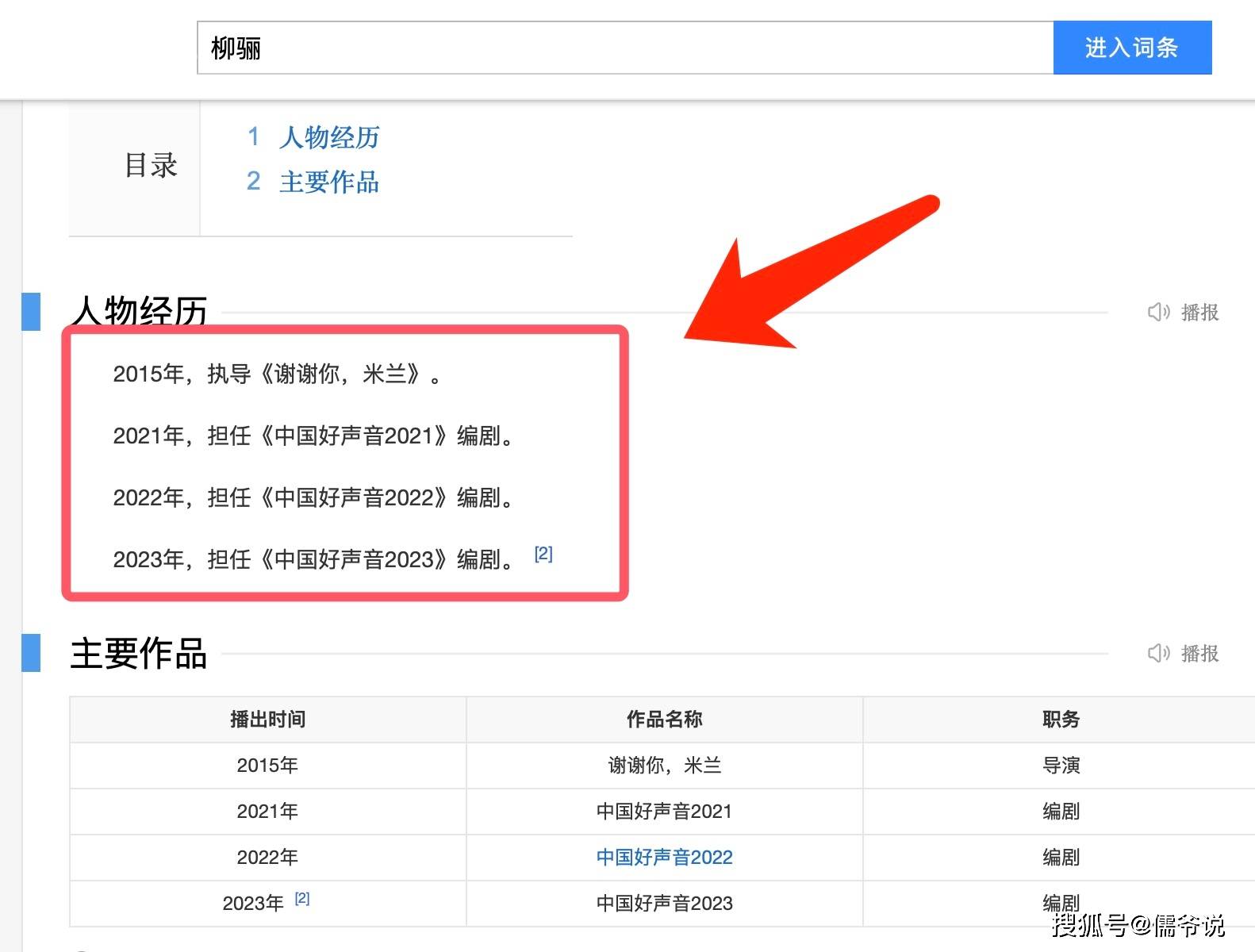
Task: Click table cell 2022年
Action: tap(268, 858)
